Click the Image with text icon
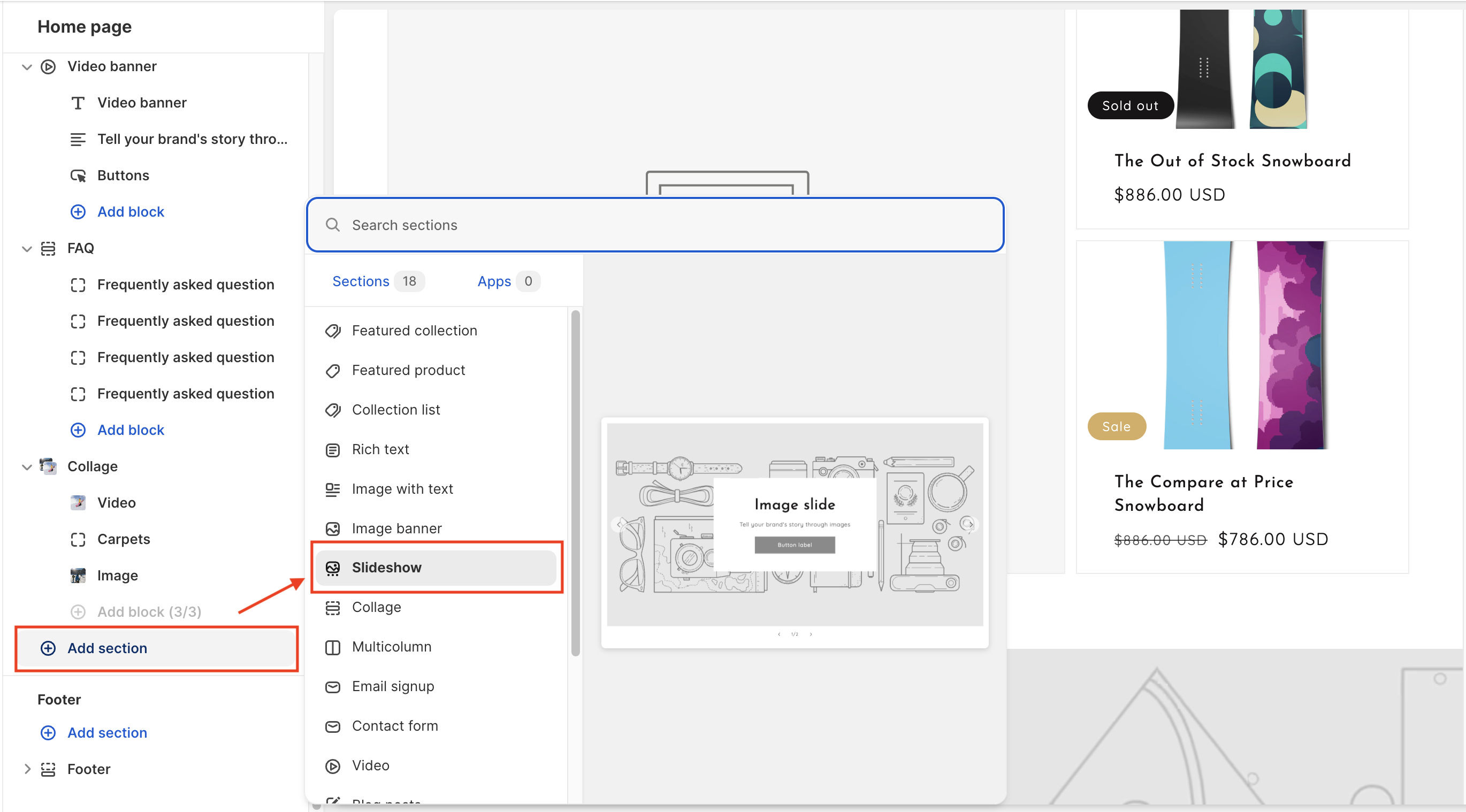Image resolution: width=1466 pixels, height=812 pixels. coord(332,489)
